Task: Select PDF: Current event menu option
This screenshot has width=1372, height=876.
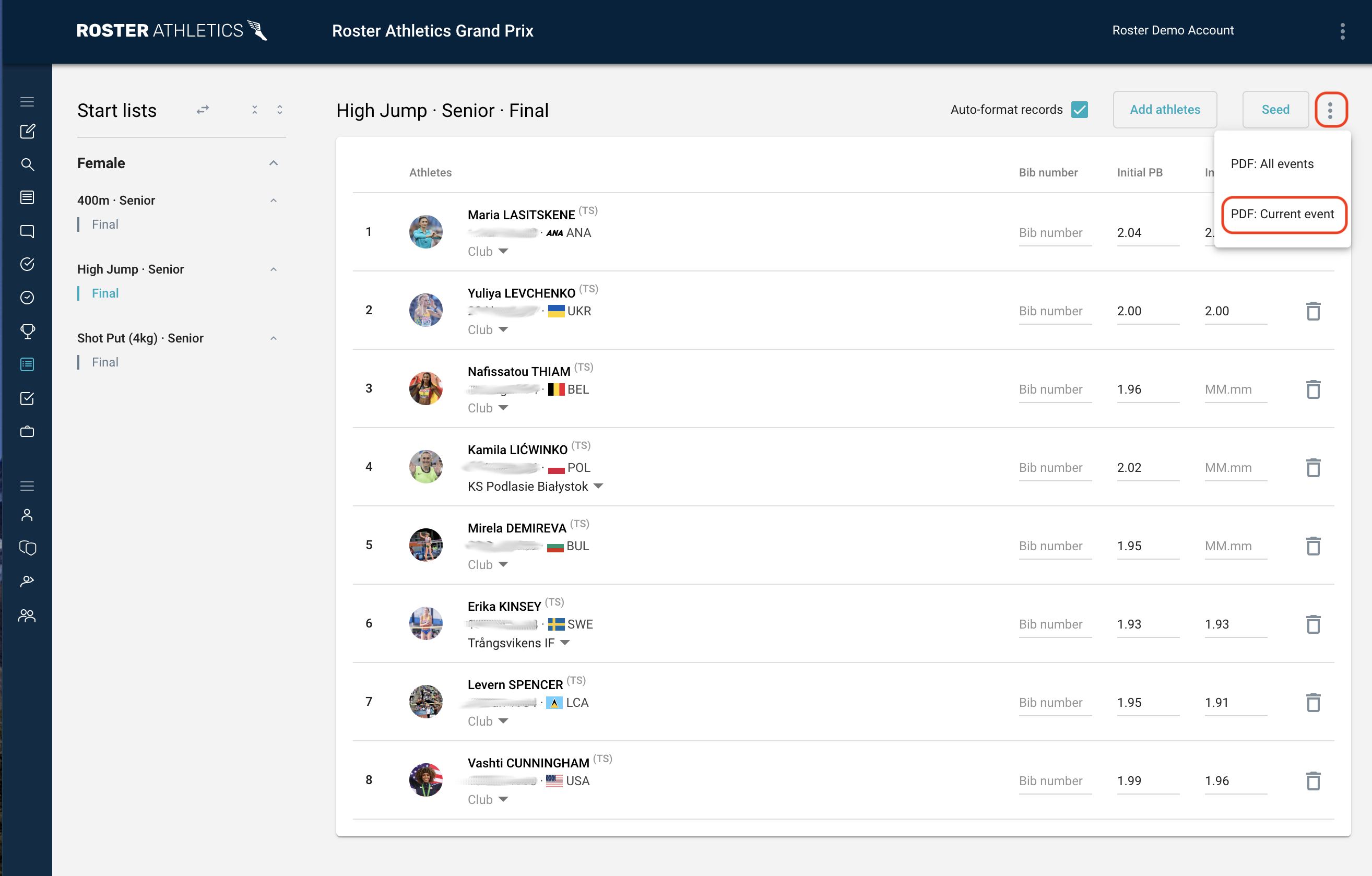Action: (x=1282, y=214)
